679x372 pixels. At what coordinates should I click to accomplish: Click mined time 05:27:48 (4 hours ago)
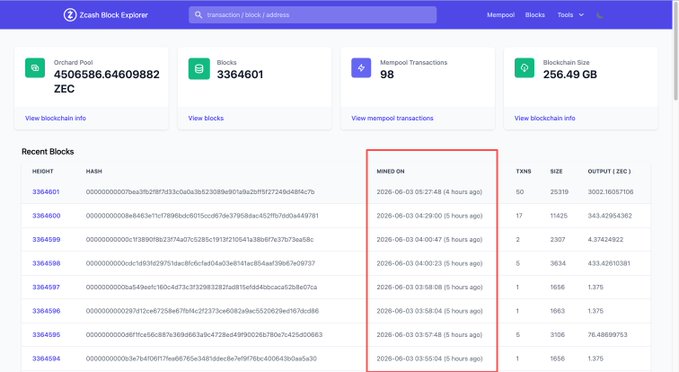(429, 191)
